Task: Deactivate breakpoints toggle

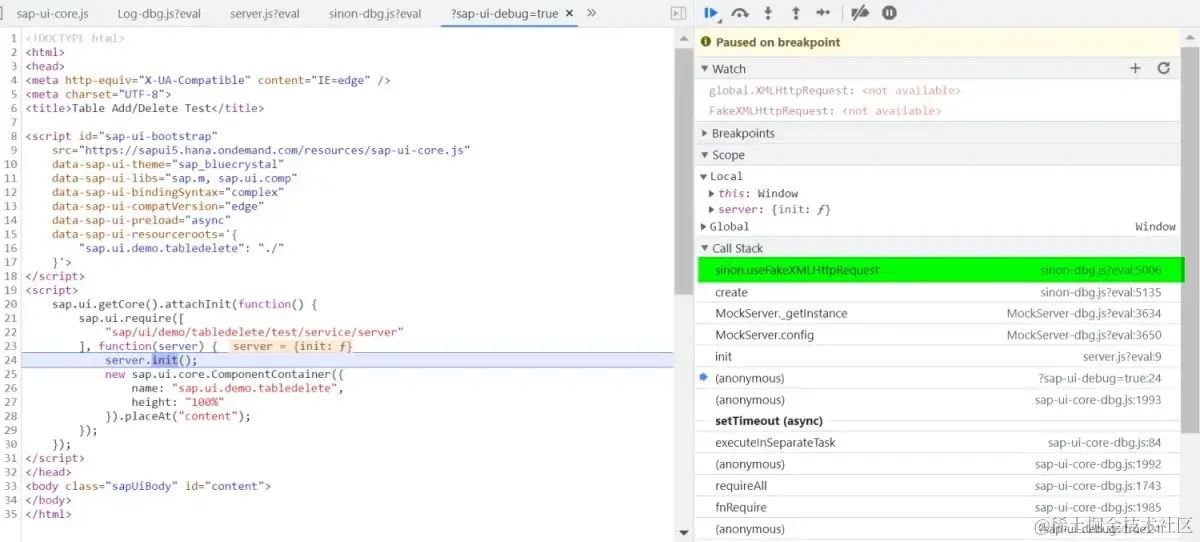Action: click(860, 13)
